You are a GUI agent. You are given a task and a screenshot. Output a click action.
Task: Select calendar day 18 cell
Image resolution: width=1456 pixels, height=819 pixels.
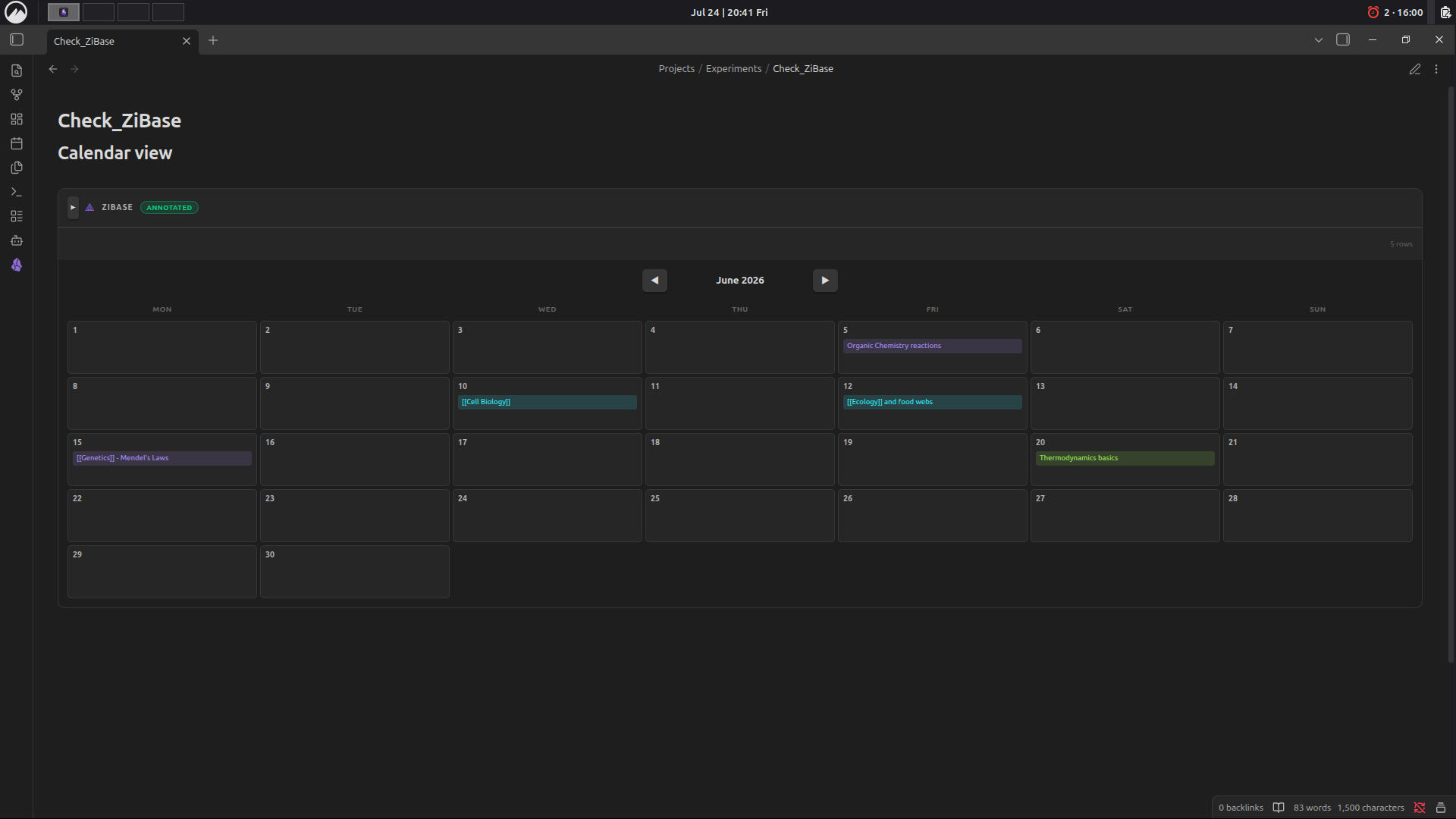(739, 460)
